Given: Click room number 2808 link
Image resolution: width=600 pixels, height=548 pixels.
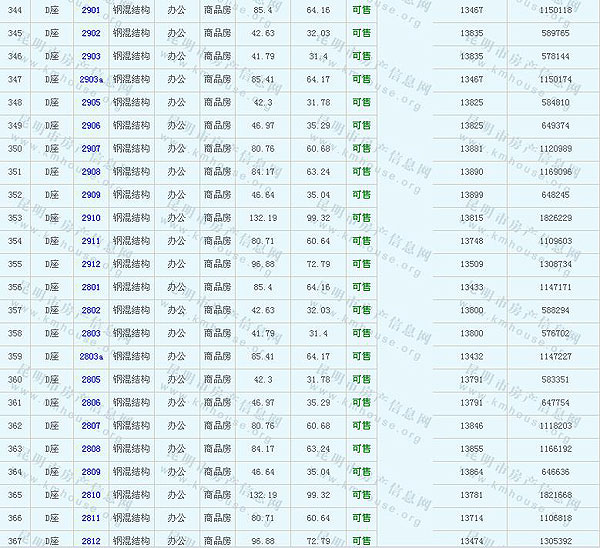Looking at the screenshot, I should pos(91,449).
